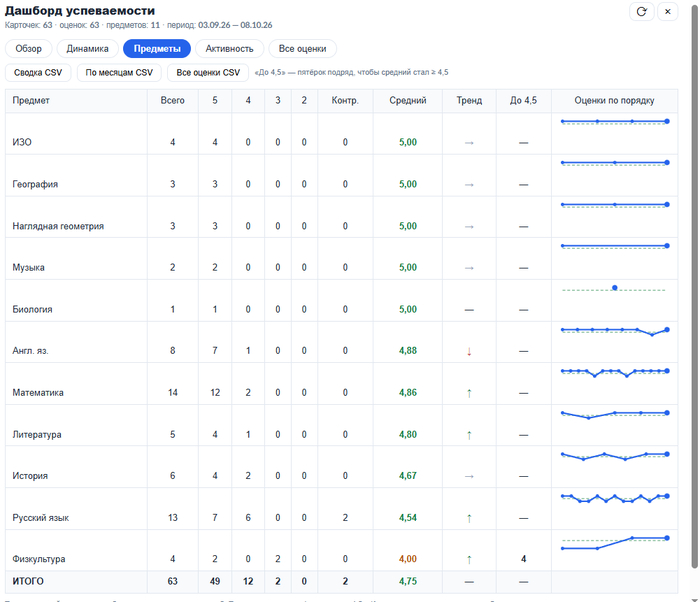700x602 pixels.
Task: Click the red down trend arrow for Англ. яз.
Action: coord(469,351)
